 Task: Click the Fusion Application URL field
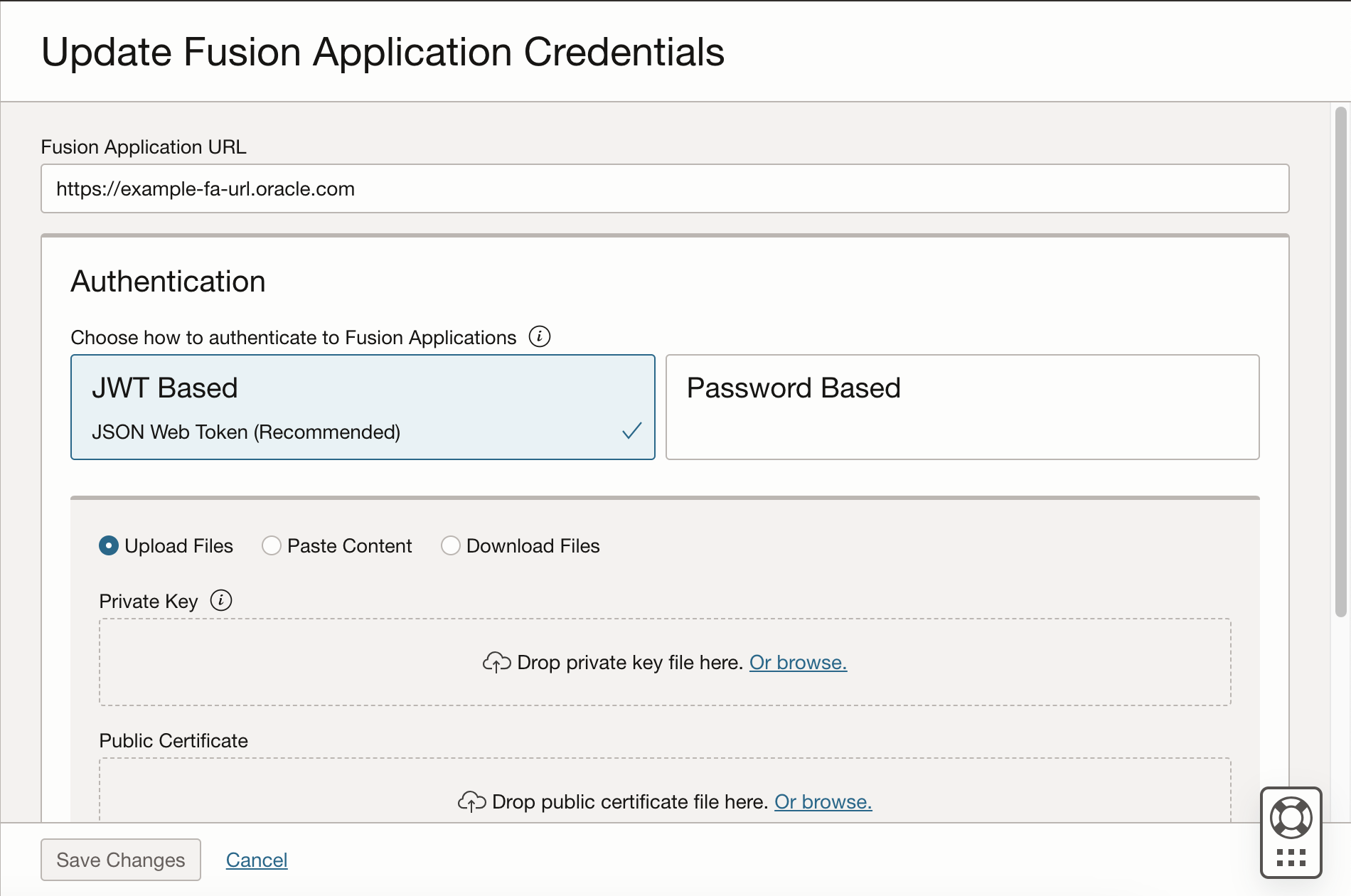click(665, 188)
